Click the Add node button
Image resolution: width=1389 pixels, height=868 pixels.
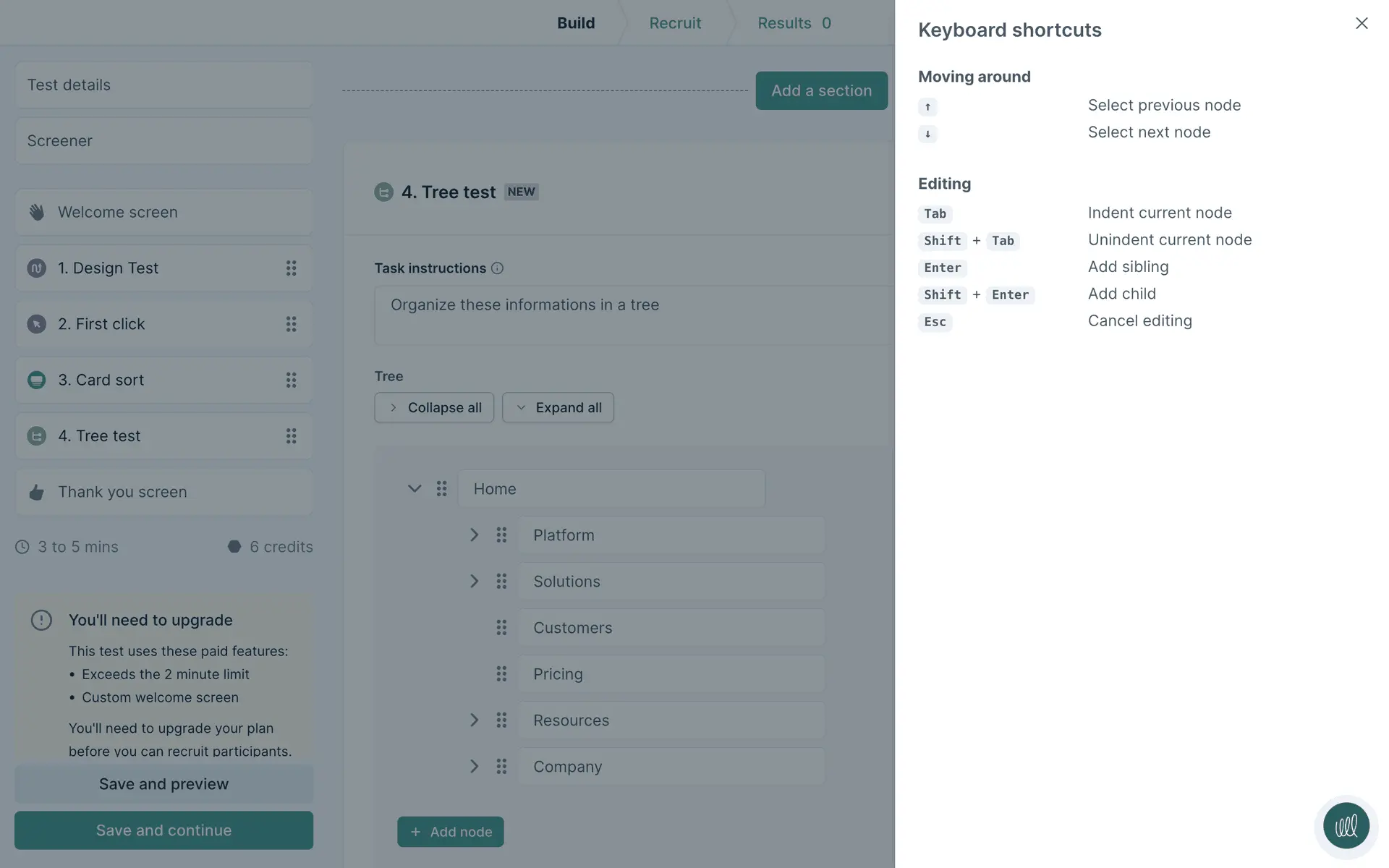450,832
